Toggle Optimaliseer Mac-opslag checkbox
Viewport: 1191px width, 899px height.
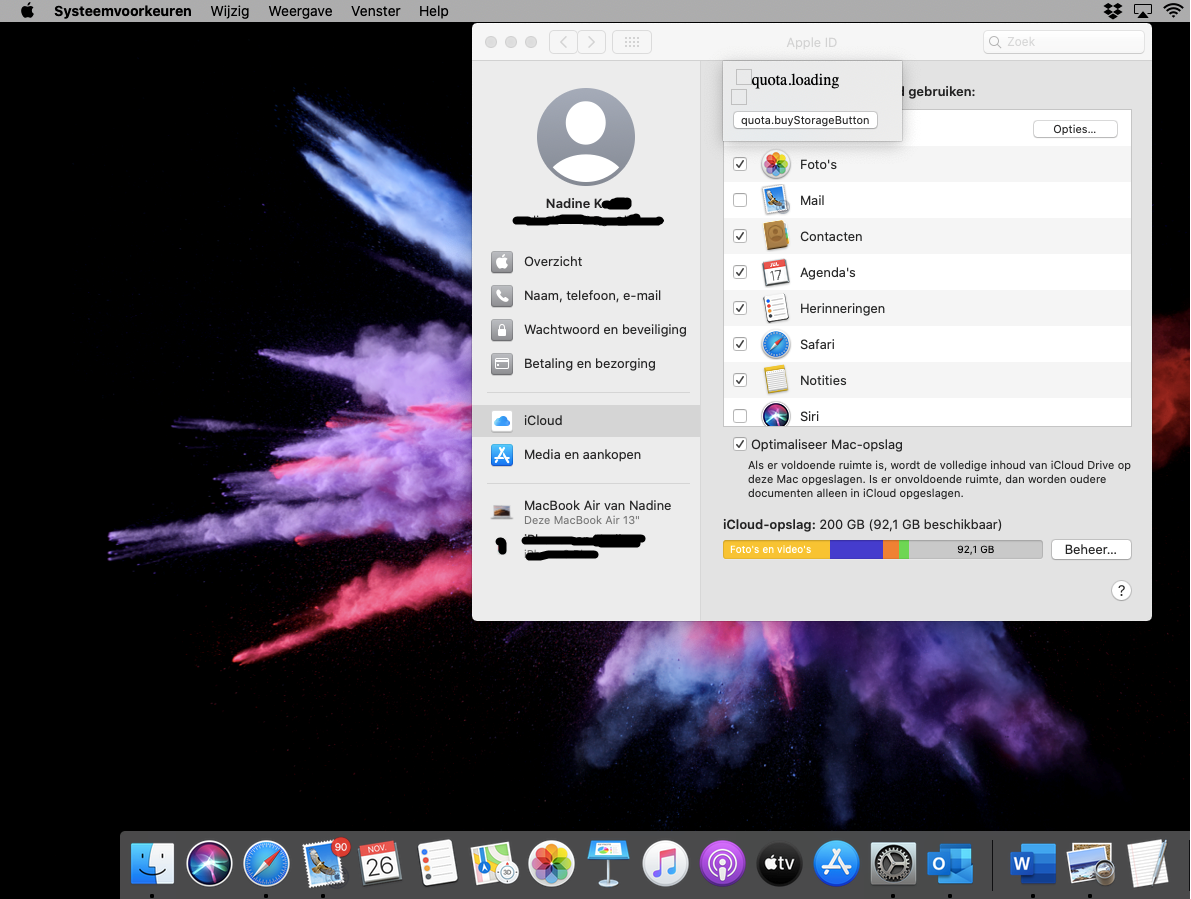740,444
